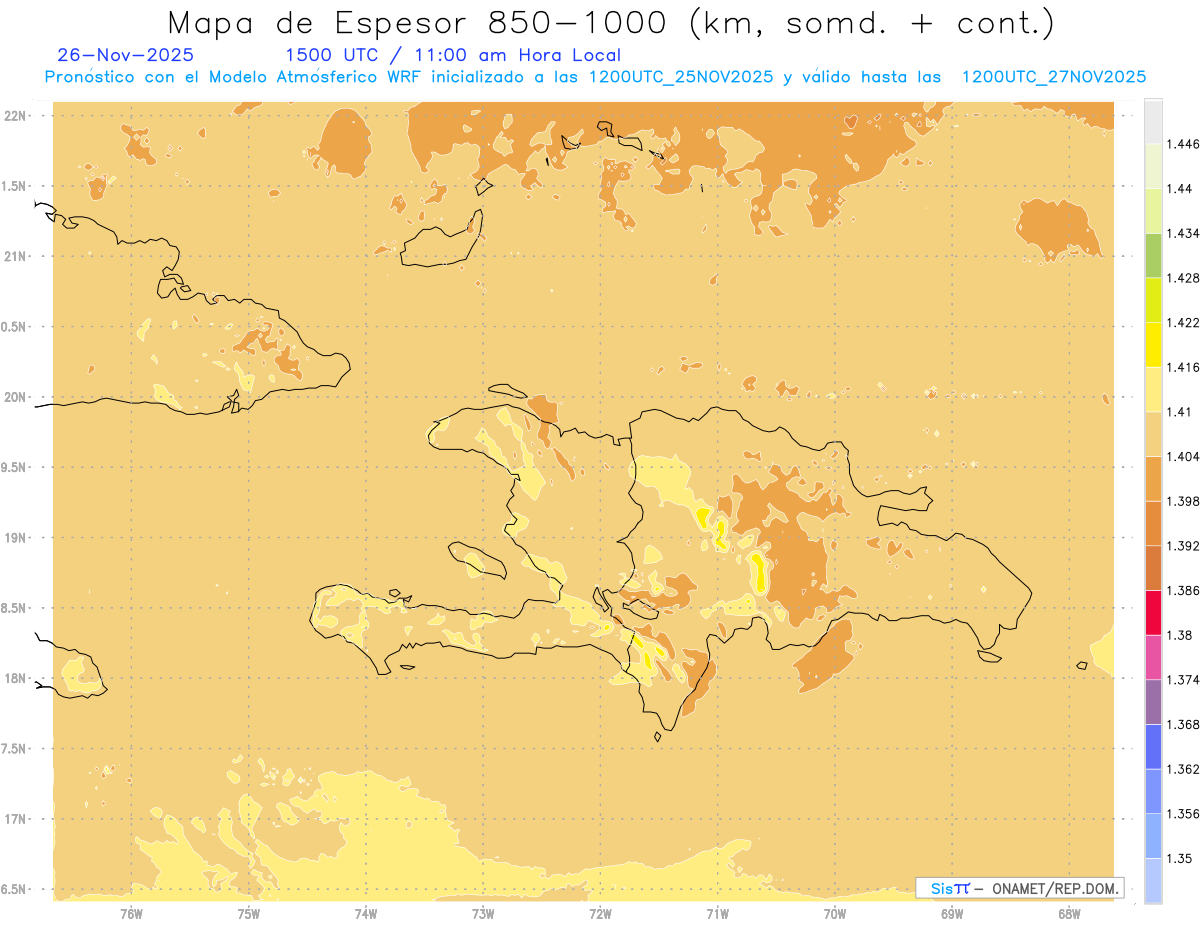Click the longitude label '73W'
Screen dimensions: 1200x927
tap(483, 912)
